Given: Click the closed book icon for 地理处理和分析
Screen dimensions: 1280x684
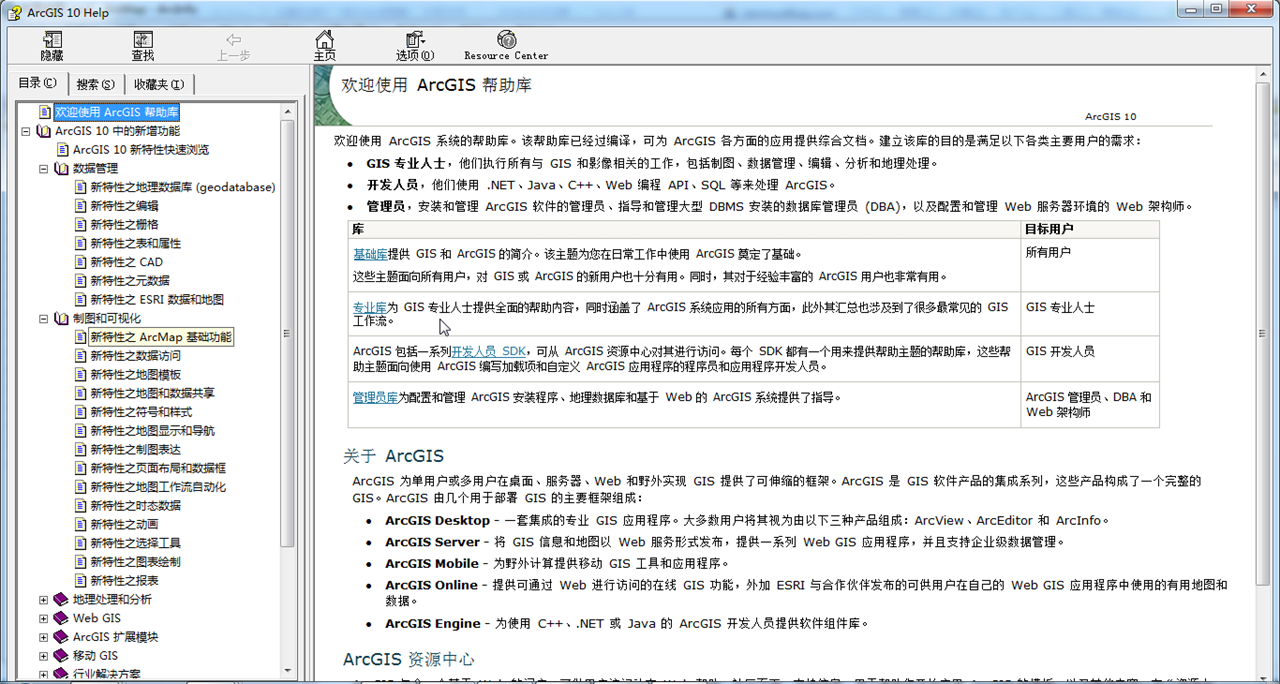Looking at the screenshot, I should (62, 600).
